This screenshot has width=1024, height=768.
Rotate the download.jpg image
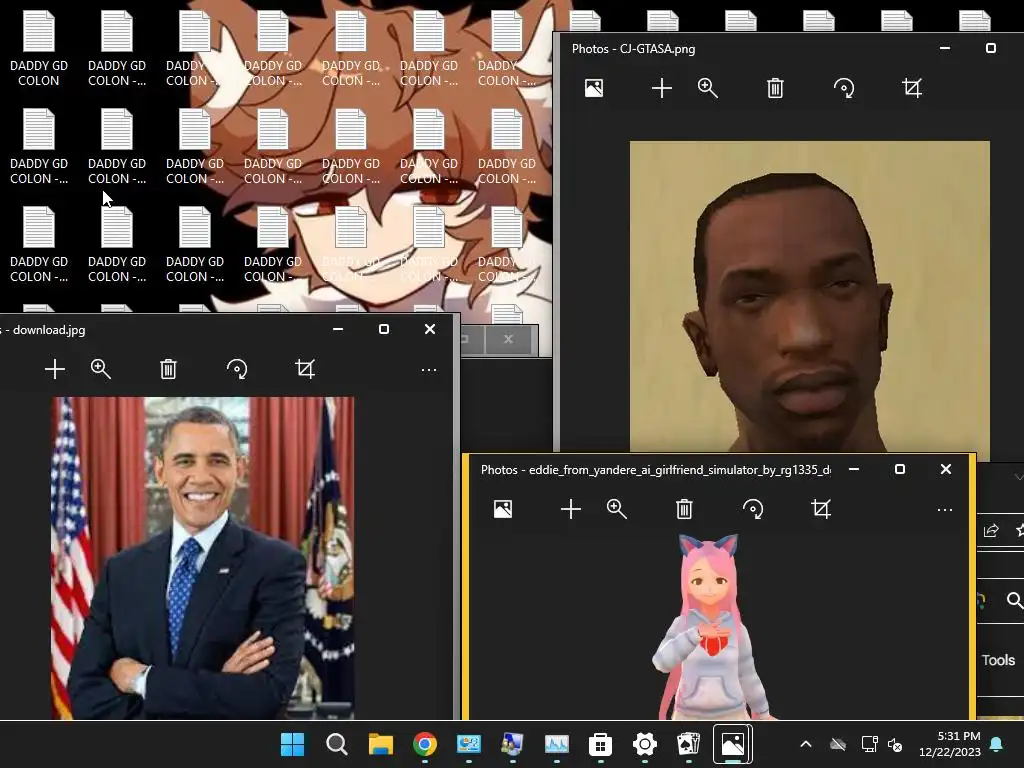click(236, 369)
